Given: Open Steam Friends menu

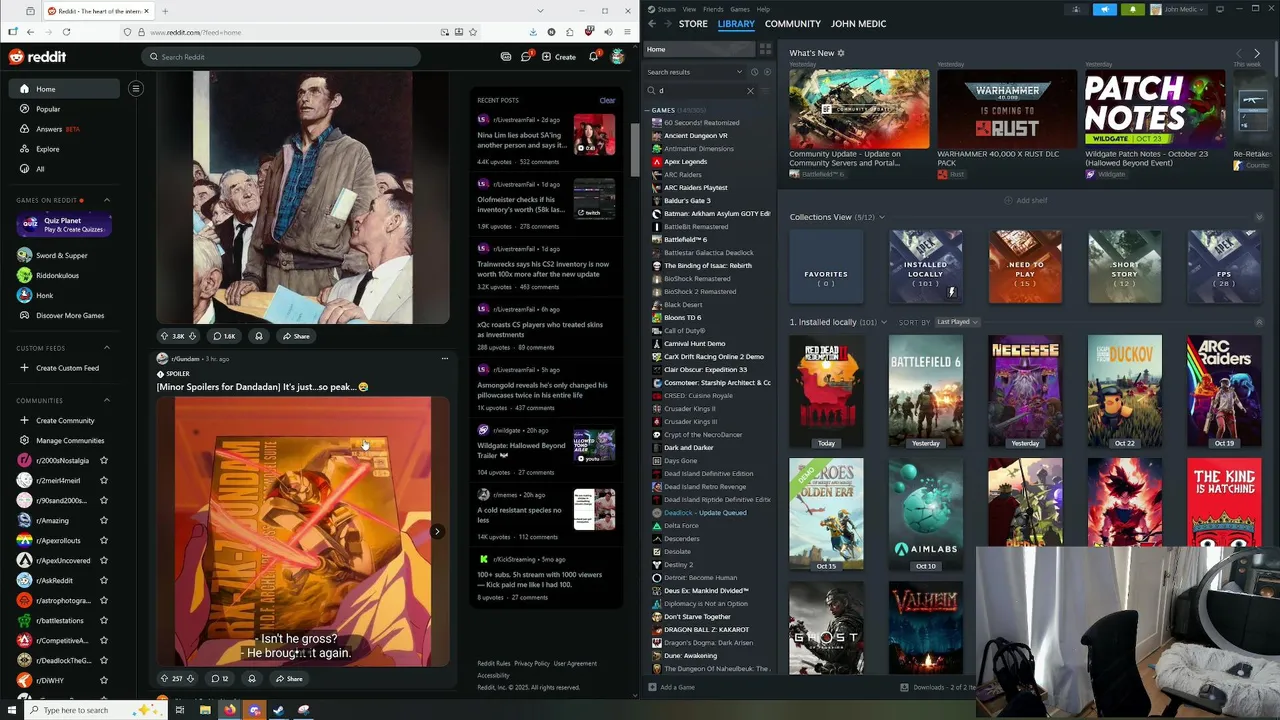Looking at the screenshot, I should [713, 9].
